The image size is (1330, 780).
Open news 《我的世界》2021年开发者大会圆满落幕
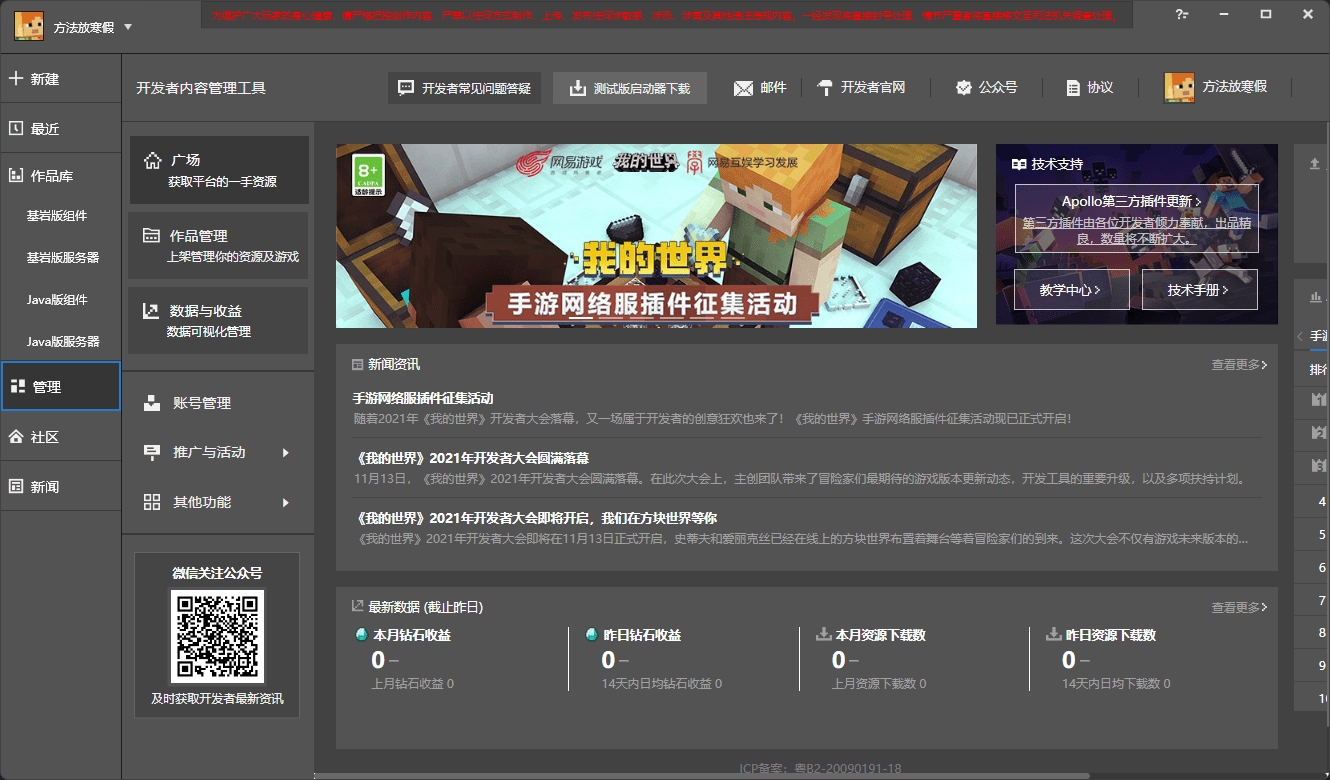tap(471, 458)
